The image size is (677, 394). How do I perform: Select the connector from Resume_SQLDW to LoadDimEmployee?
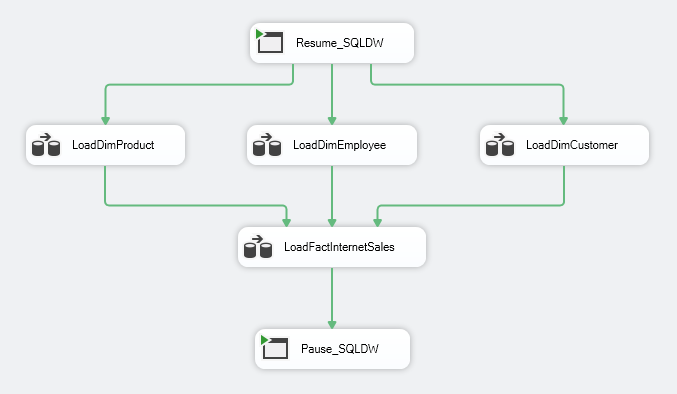pyautogui.click(x=332, y=94)
